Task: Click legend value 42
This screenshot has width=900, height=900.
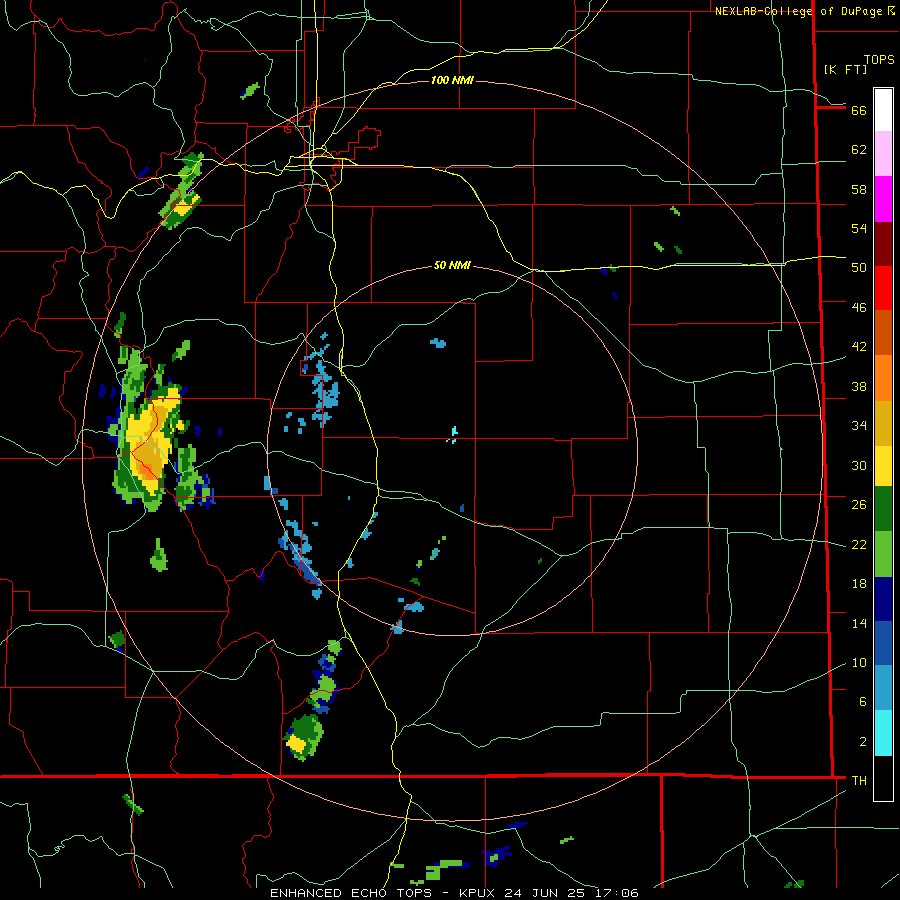Action: (859, 346)
